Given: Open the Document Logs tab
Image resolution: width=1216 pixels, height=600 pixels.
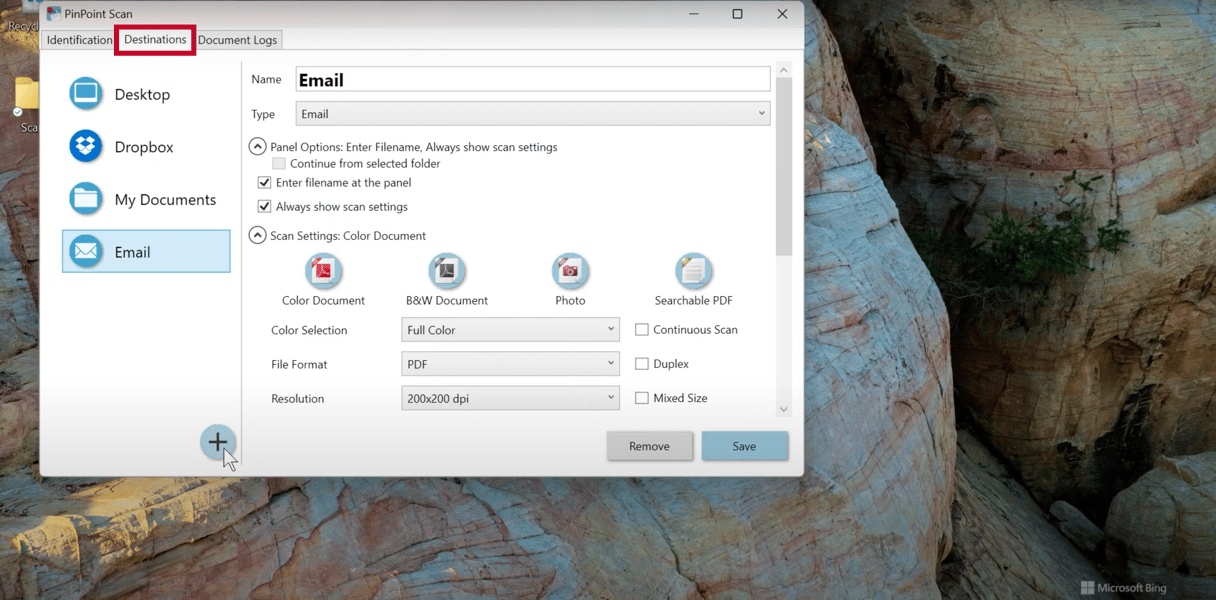Looking at the screenshot, I should point(237,40).
